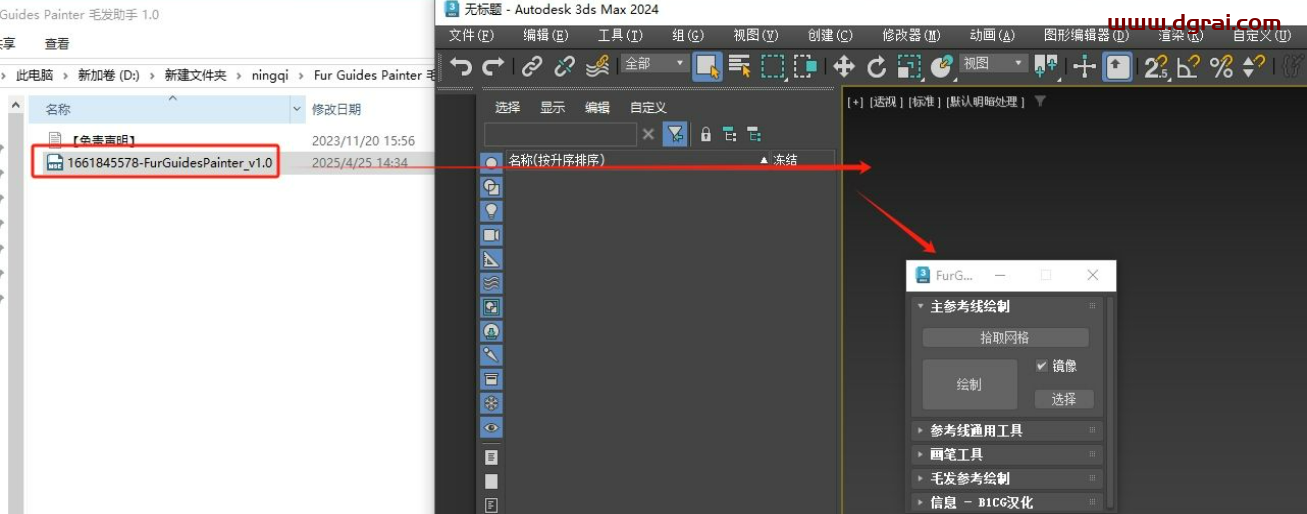Click the viewport filter funnel icon
Viewport: 1307px width, 514px height.
(1040, 101)
